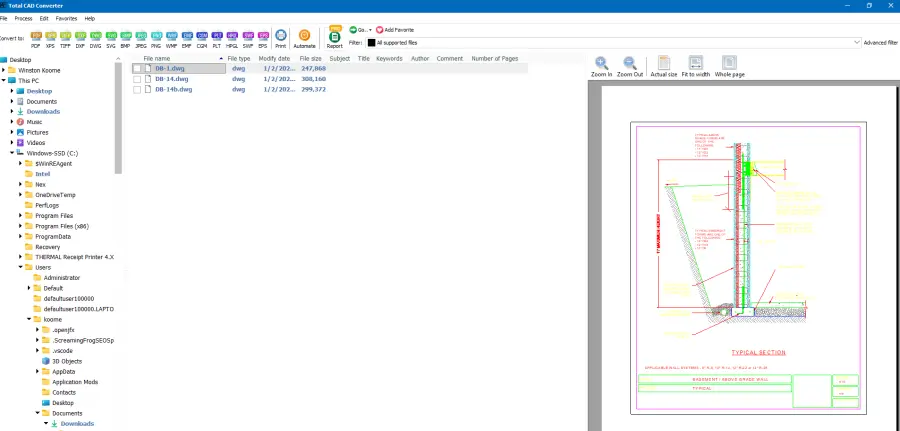Open the File menu

tap(3, 18)
